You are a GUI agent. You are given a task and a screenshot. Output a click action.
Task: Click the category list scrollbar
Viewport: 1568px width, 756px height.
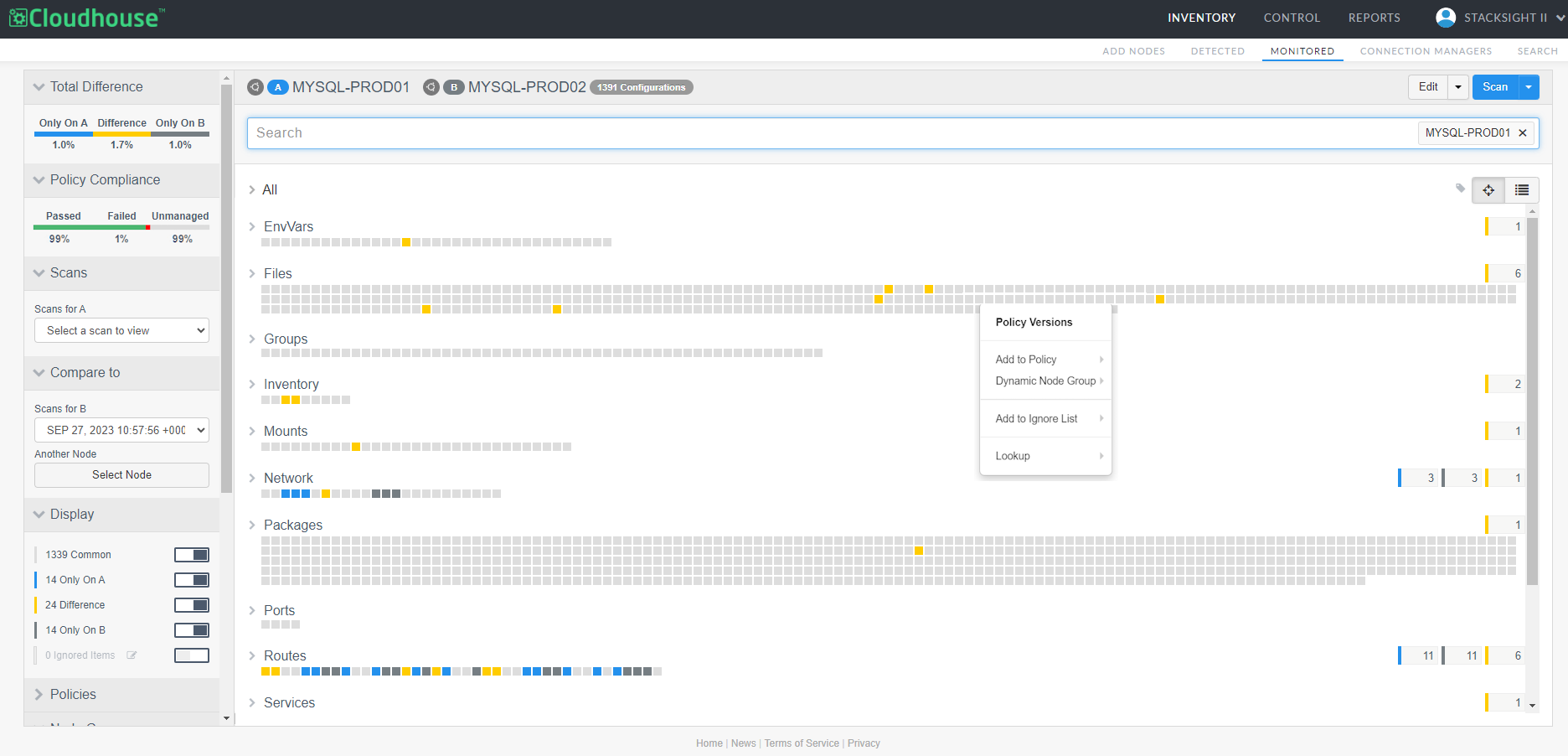pos(1532,401)
